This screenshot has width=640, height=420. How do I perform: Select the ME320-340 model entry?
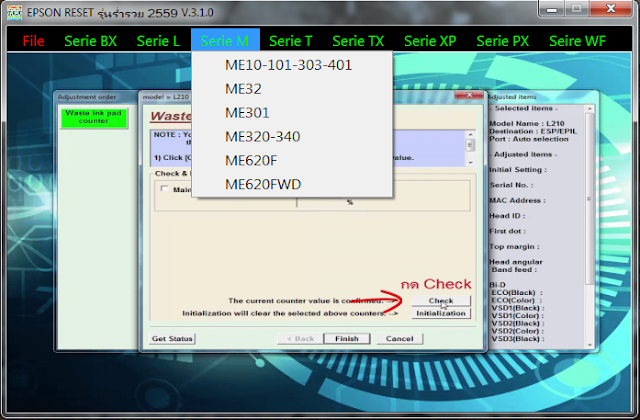pyautogui.click(x=292, y=136)
